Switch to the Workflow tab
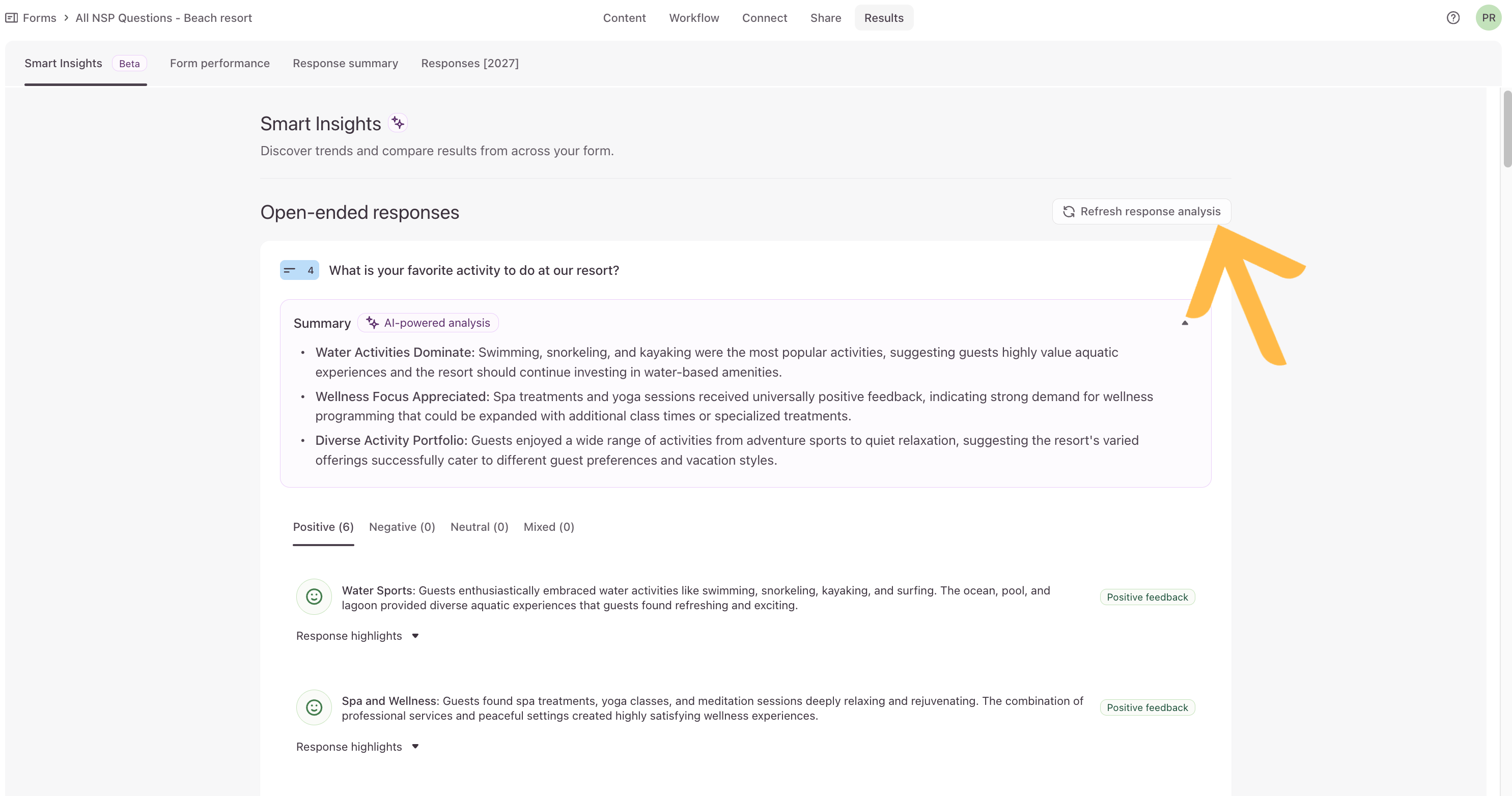This screenshot has height=796, width=1512. click(x=694, y=18)
